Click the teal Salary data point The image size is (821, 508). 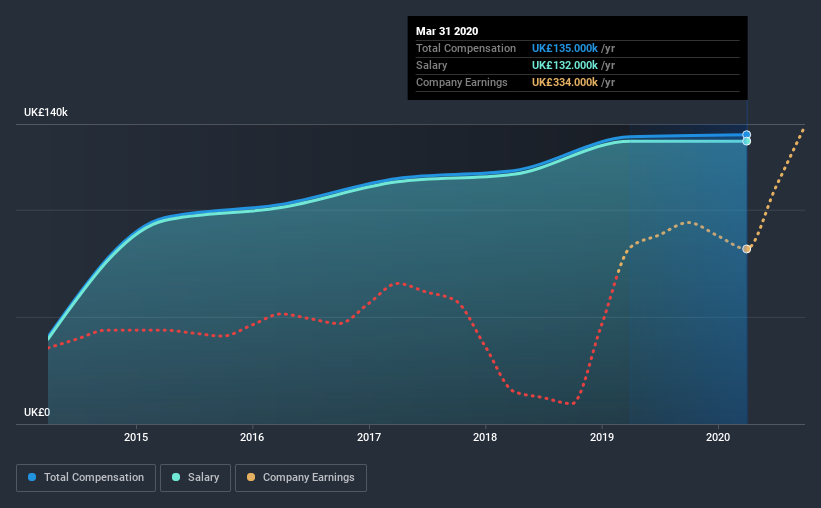tap(747, 141)
